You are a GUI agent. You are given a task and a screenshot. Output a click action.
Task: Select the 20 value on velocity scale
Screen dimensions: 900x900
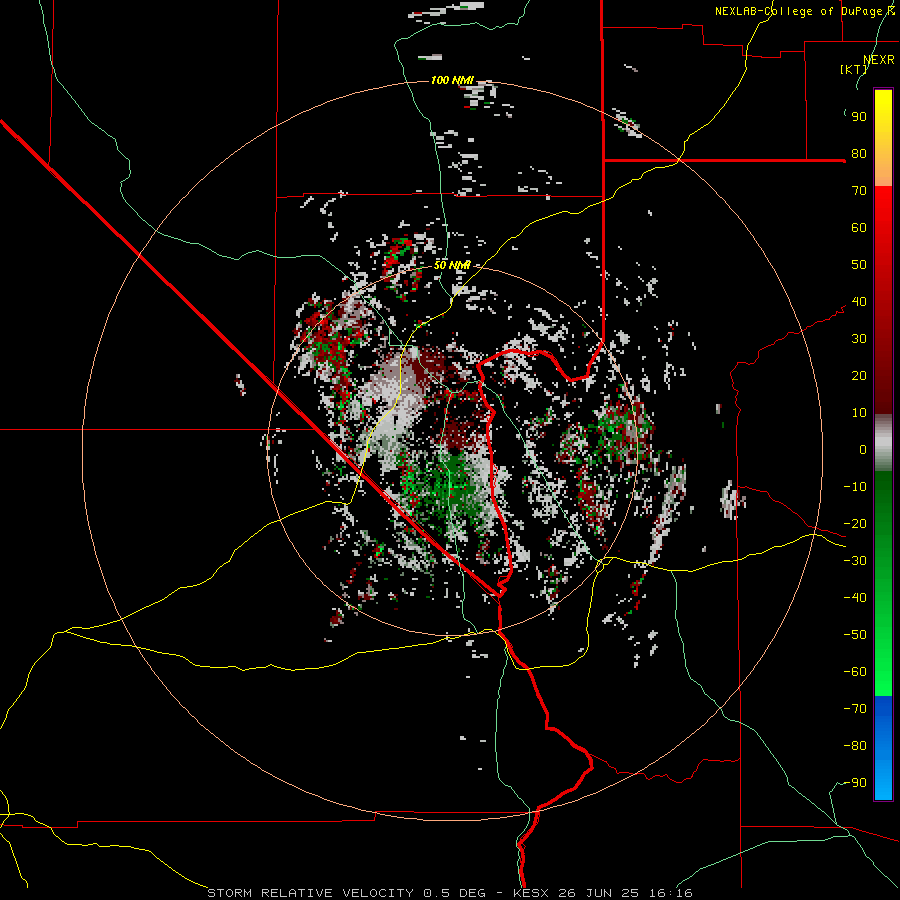pos(859,375)
